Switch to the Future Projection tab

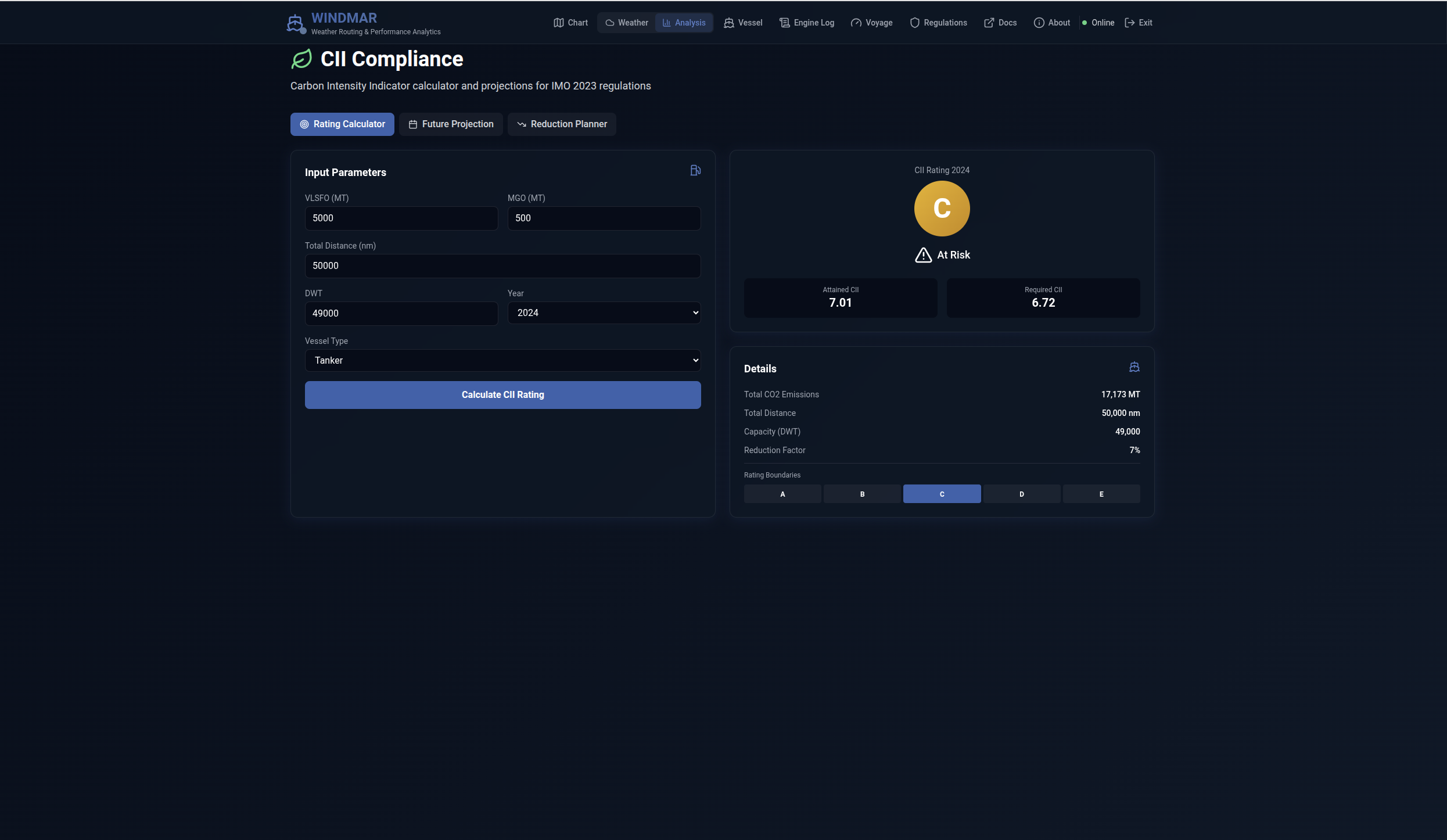451,124
